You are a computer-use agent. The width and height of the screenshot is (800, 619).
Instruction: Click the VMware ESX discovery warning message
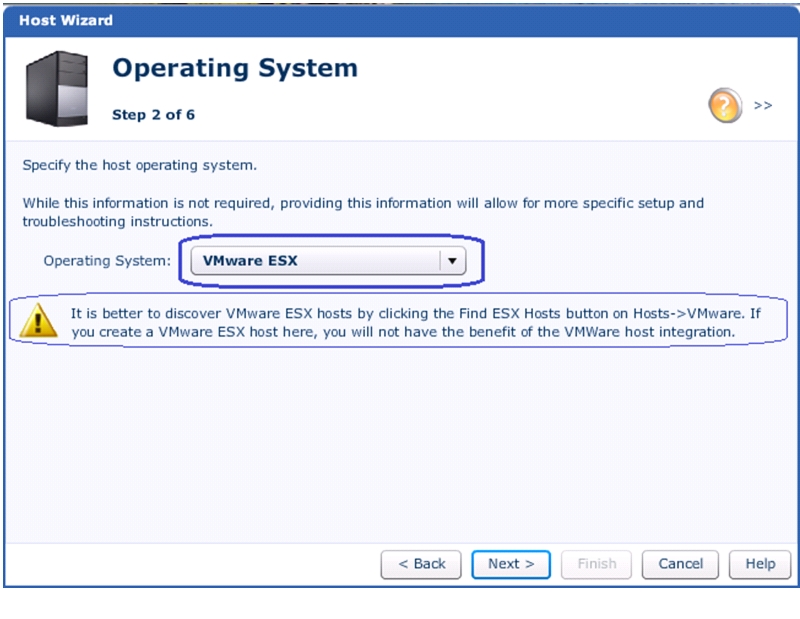pos(416,323)
